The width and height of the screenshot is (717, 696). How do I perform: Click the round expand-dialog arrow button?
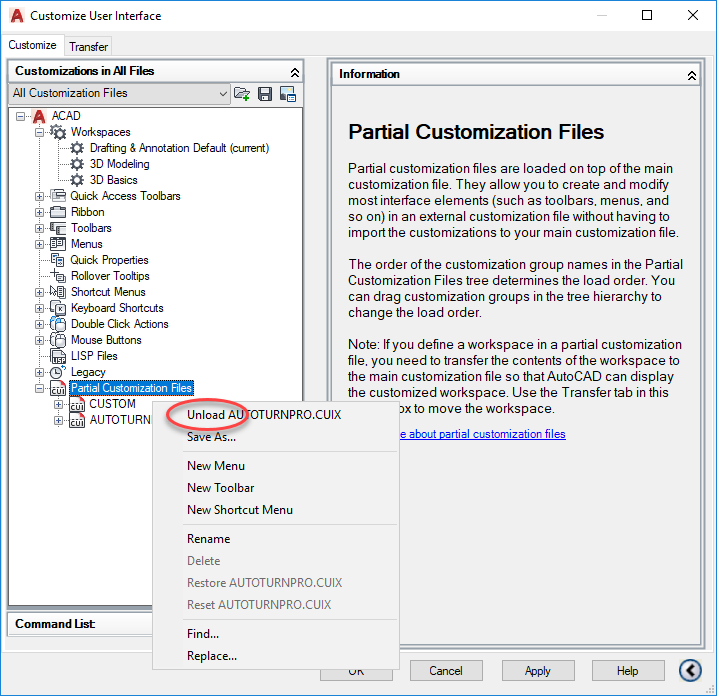tap(690, 671)
